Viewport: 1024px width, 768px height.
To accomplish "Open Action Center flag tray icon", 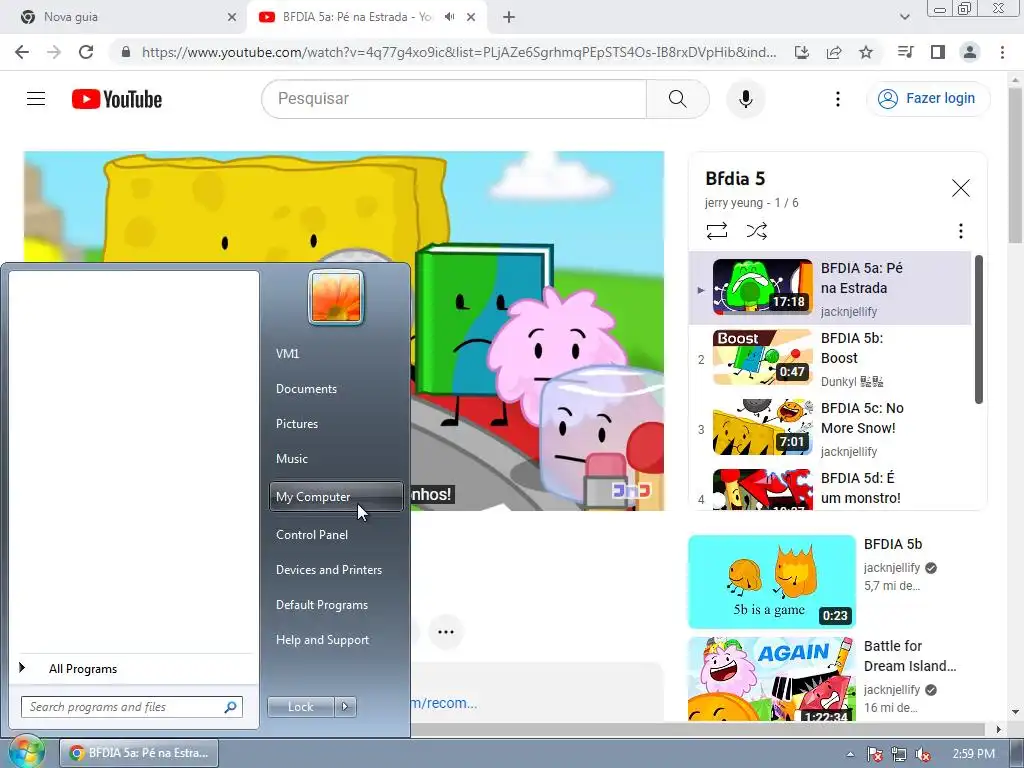I will [874, 754].
